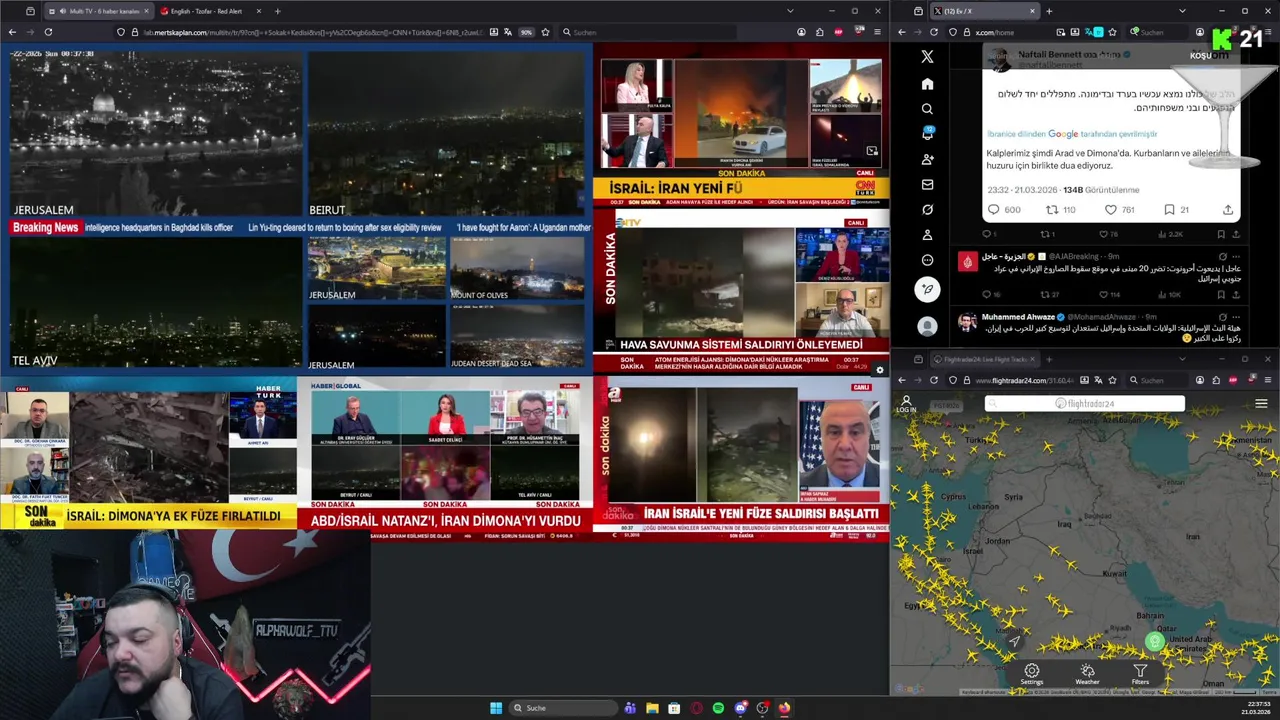Open File Explorer from the taskbar
1280x720 pixels.
coord(652,708)
